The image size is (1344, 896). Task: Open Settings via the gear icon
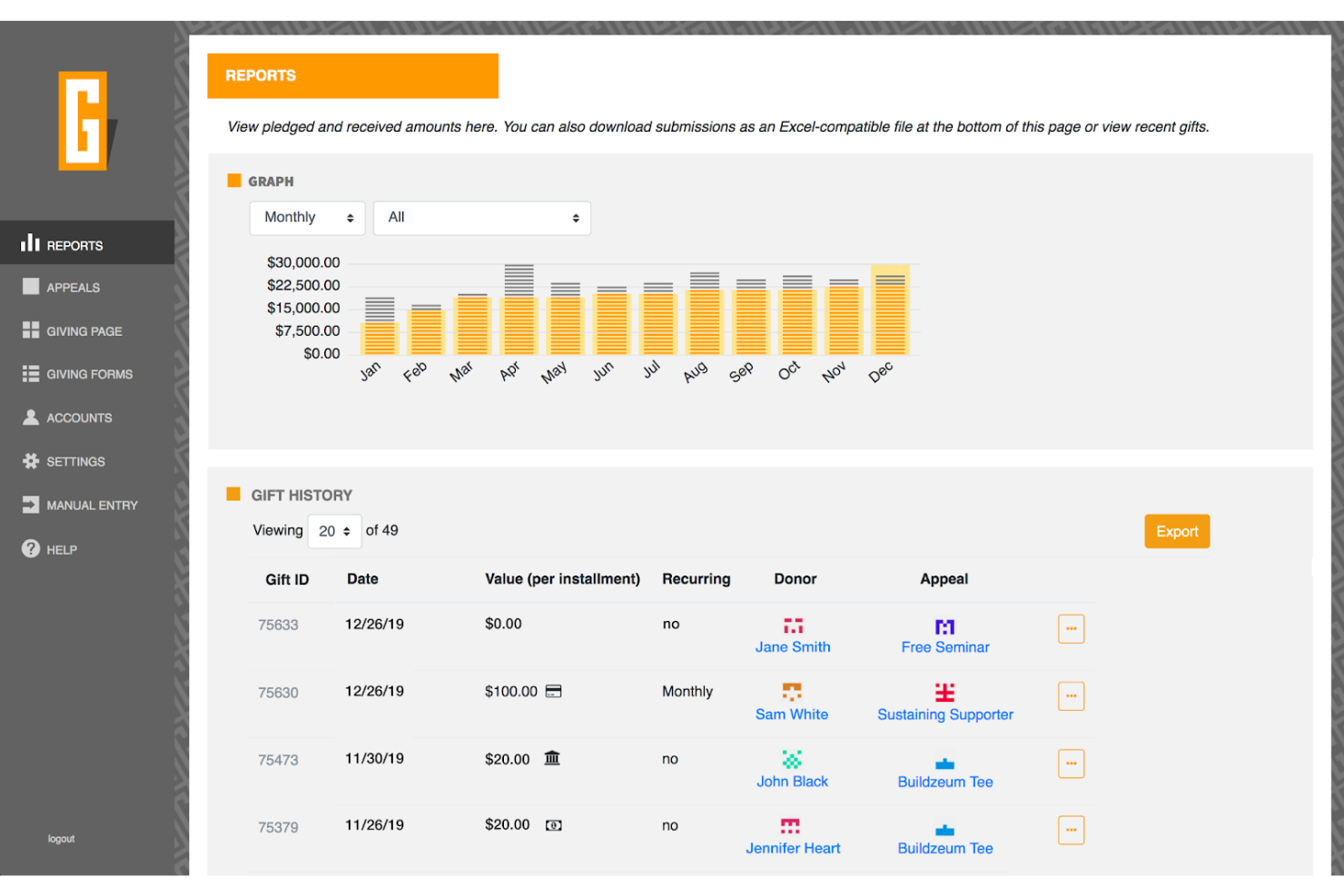30,461
